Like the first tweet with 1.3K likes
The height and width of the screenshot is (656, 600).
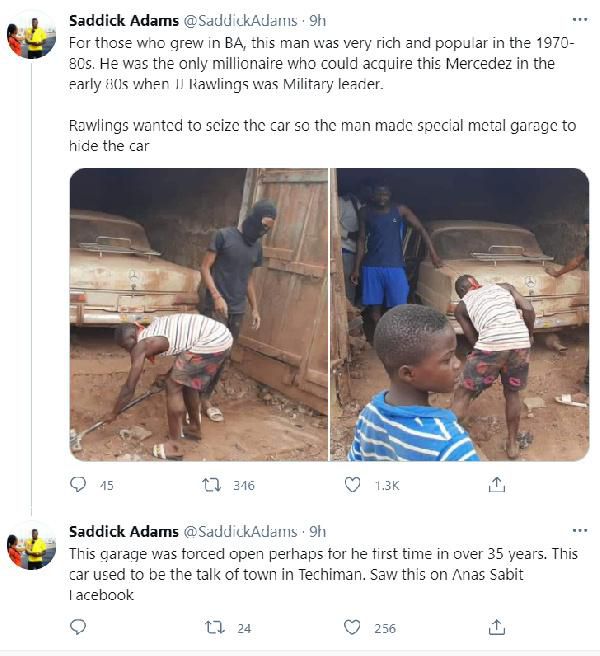[x=352, y=485]
